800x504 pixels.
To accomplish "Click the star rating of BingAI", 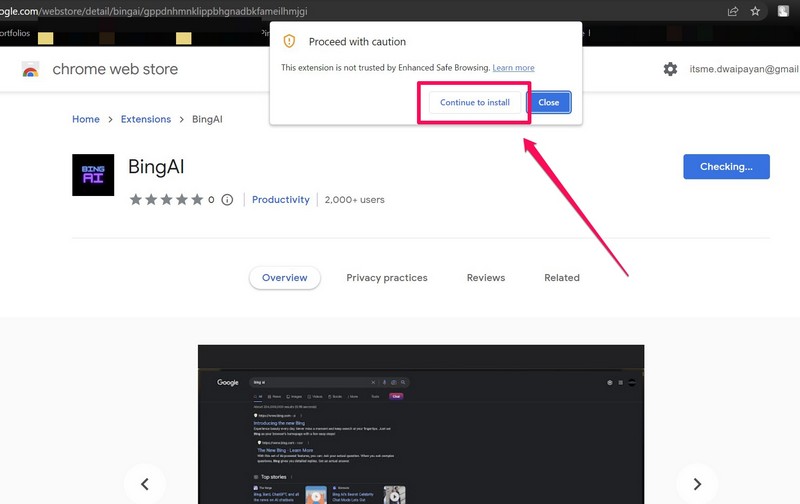I will (166, 199).
